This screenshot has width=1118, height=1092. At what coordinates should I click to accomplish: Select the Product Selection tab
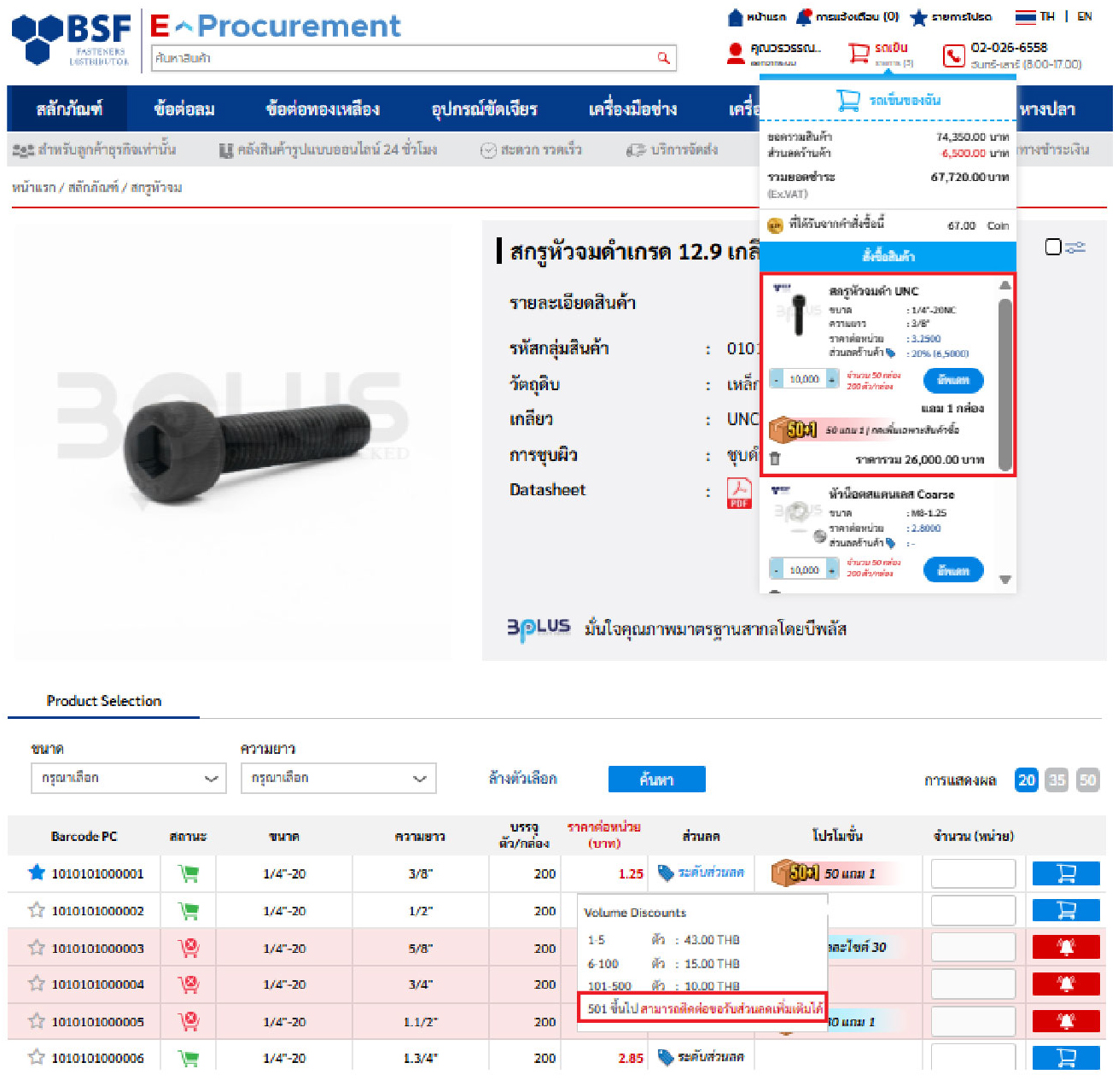pos(103,701)
